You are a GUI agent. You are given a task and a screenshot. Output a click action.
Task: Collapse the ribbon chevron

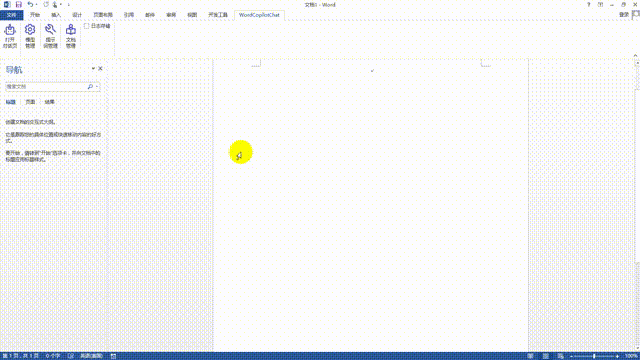point(635,56)
